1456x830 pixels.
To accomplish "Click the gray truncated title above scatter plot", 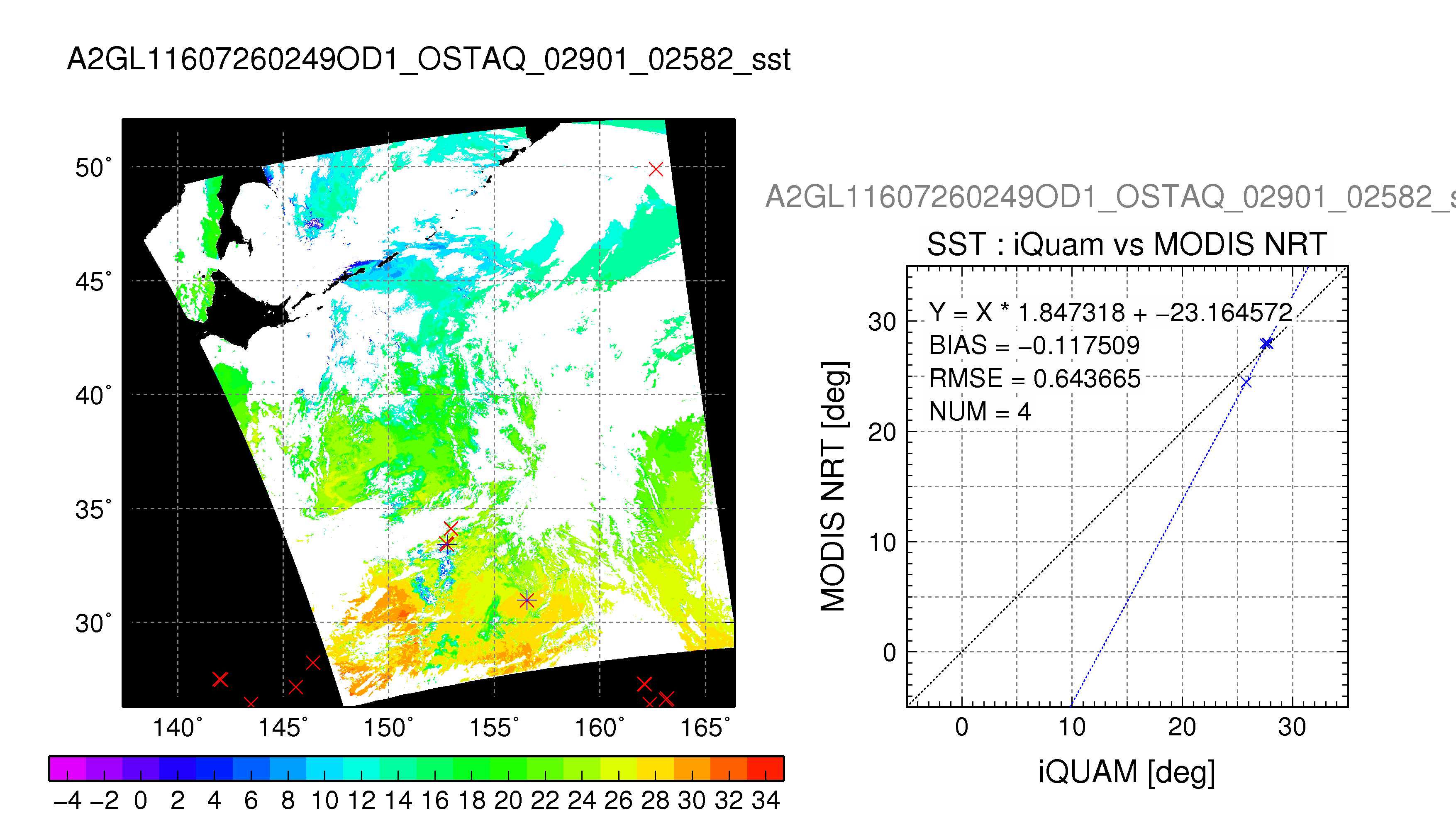I will click(x=1110, y=197).
